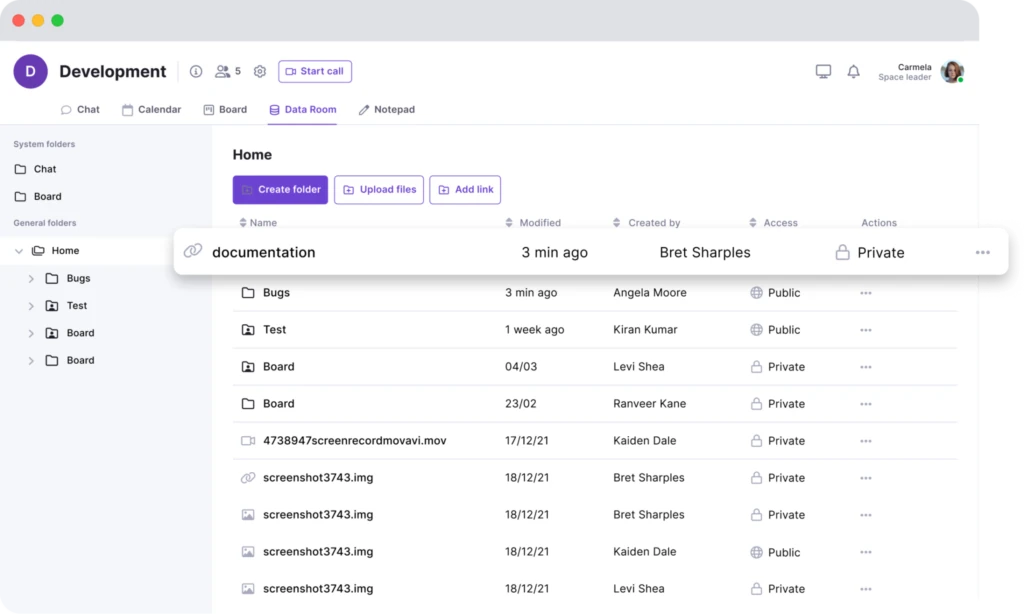The image size is (1024, 614).
Task: Click the Create folder button
Action: [x=280, y=189]
